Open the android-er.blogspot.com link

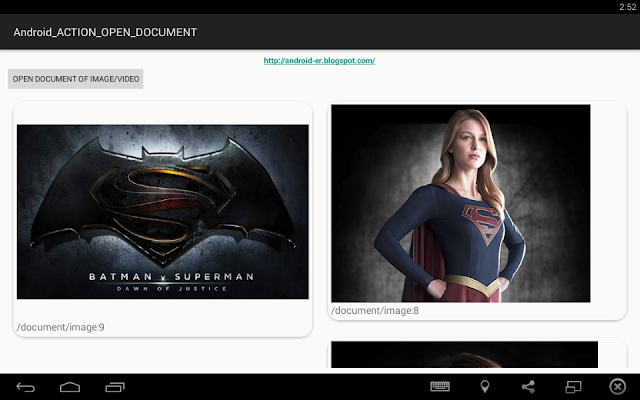319,61
